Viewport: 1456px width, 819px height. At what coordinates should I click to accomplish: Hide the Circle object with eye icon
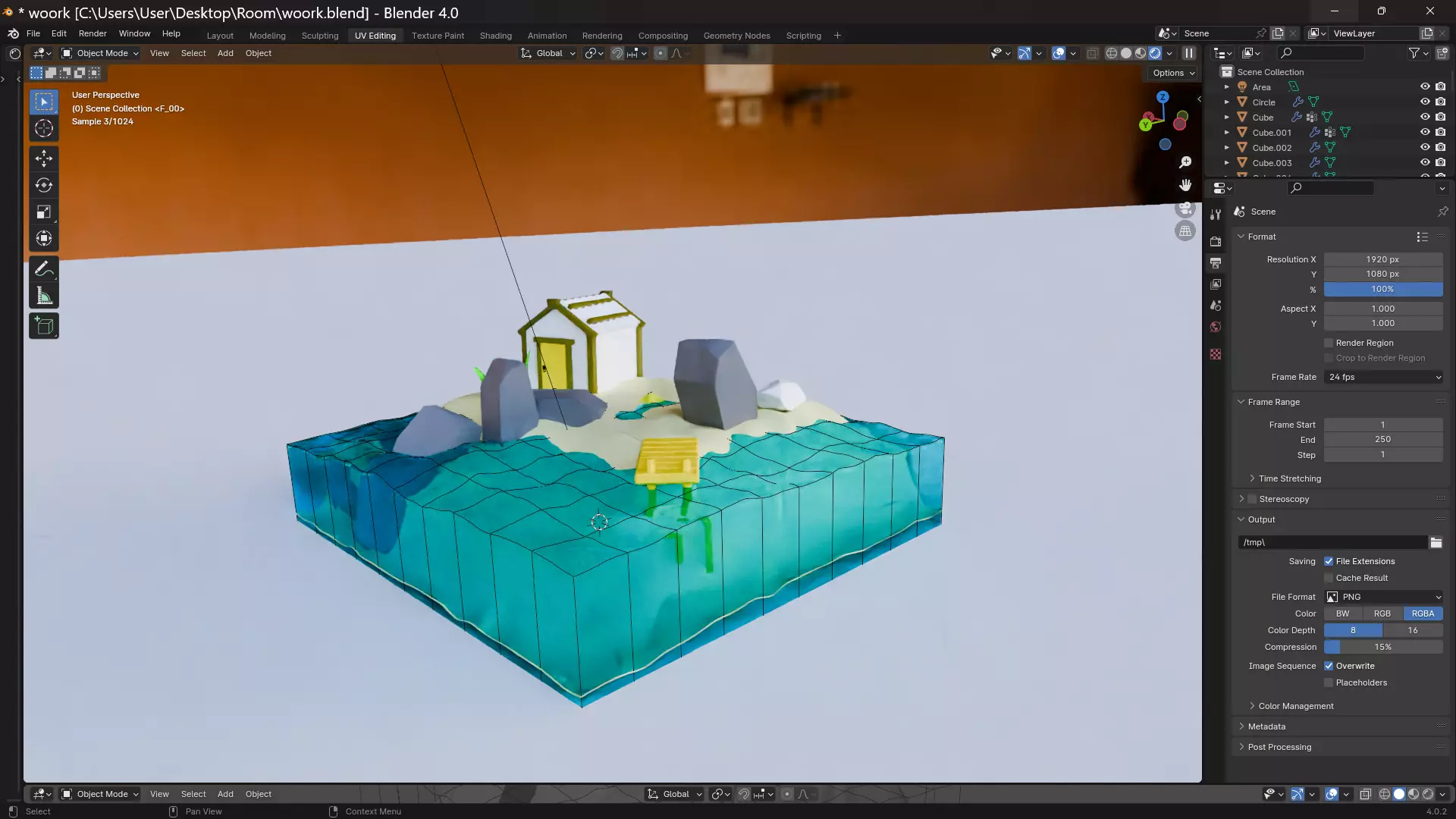[x=1425, y=102]
